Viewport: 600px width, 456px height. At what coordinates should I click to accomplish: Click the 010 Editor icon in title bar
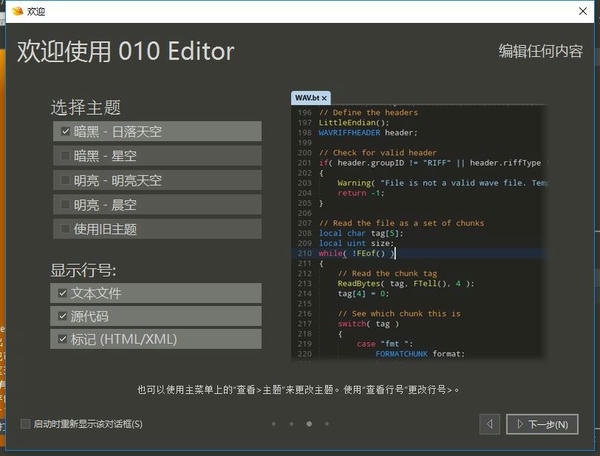point(17,11)
